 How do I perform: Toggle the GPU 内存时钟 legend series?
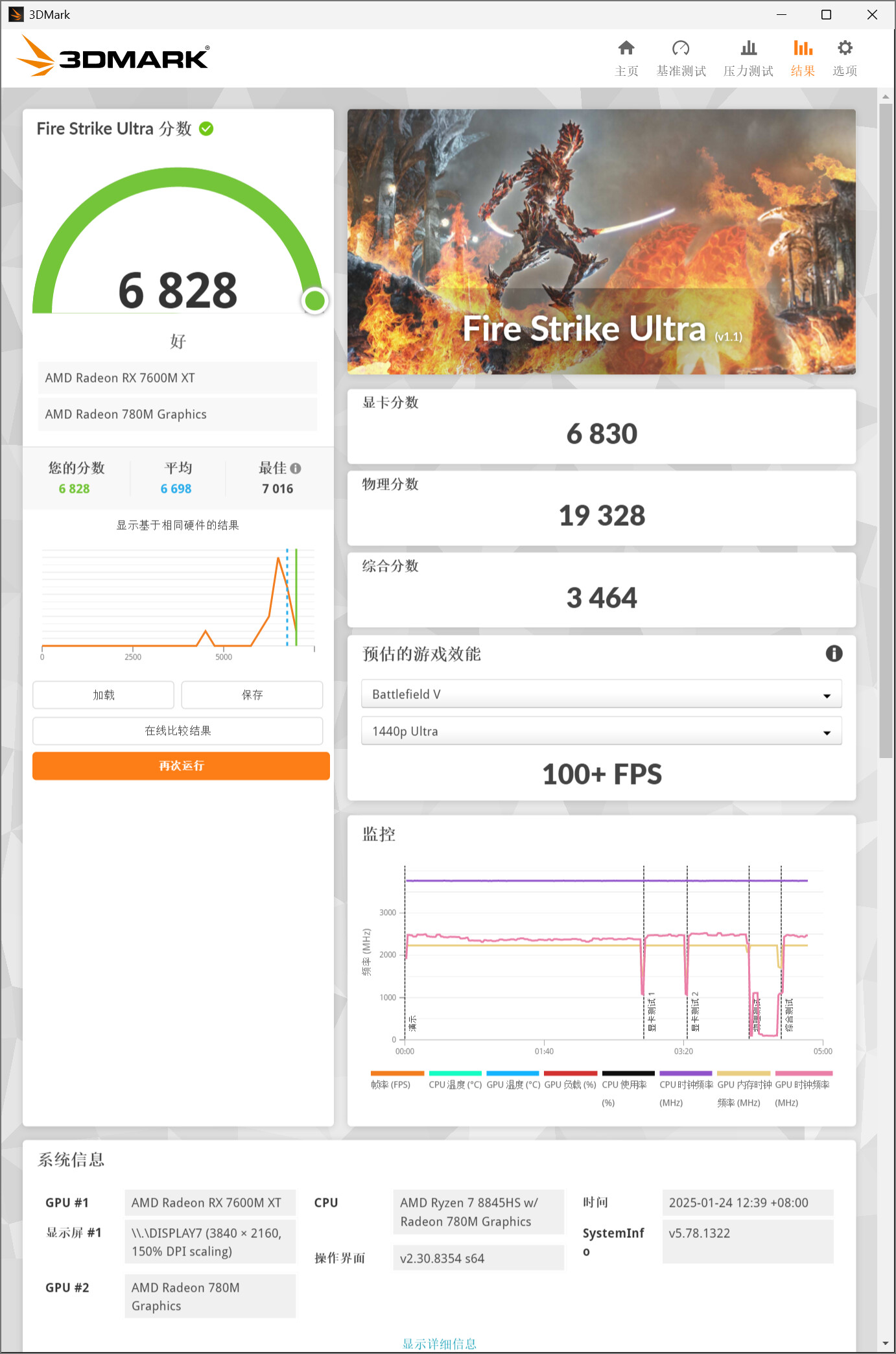point(744,1085)
